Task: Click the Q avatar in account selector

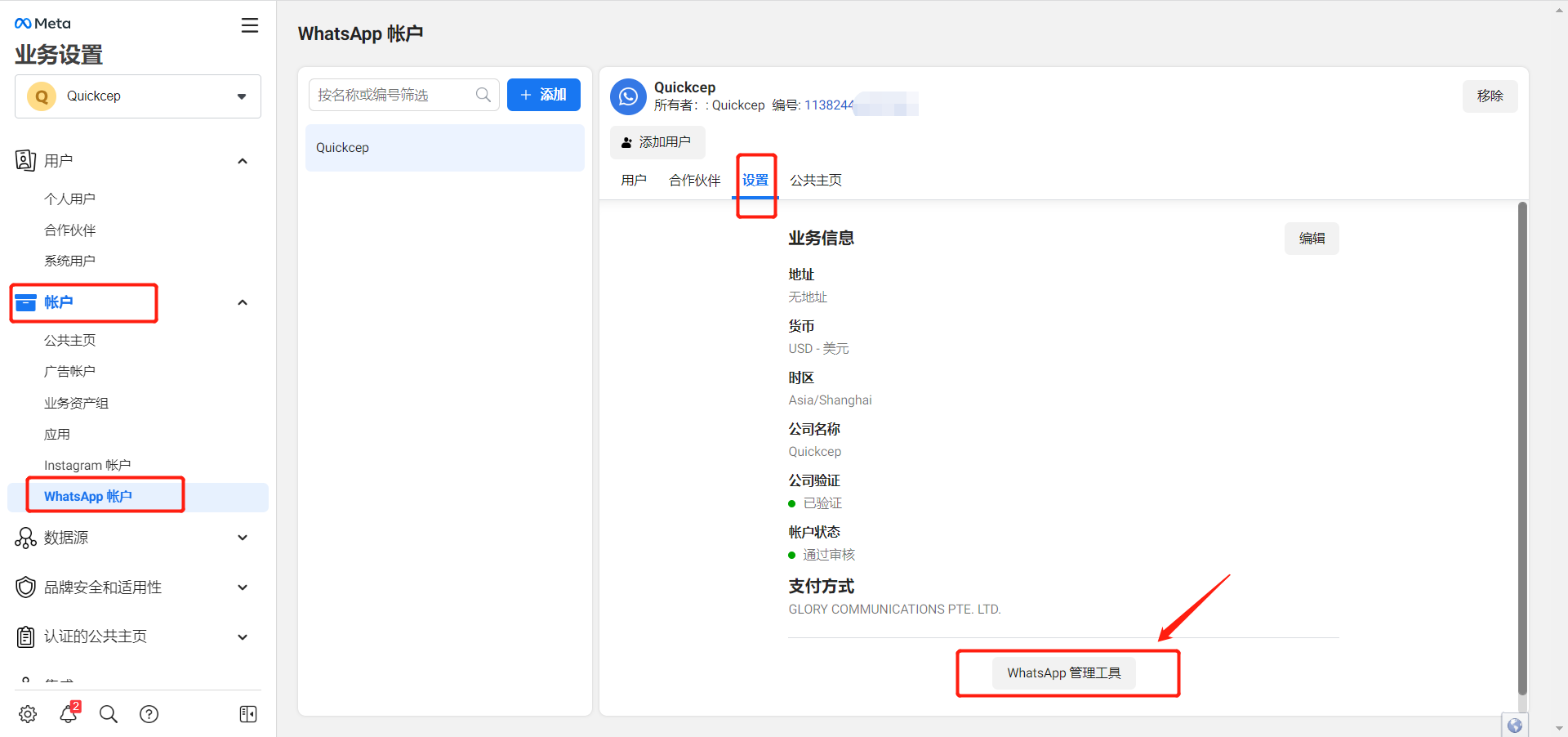Action: click(x=42, y=96)
